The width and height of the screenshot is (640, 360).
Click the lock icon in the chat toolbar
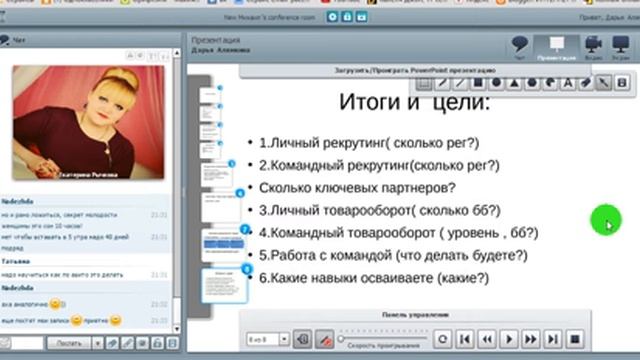(x=158, y=343)
